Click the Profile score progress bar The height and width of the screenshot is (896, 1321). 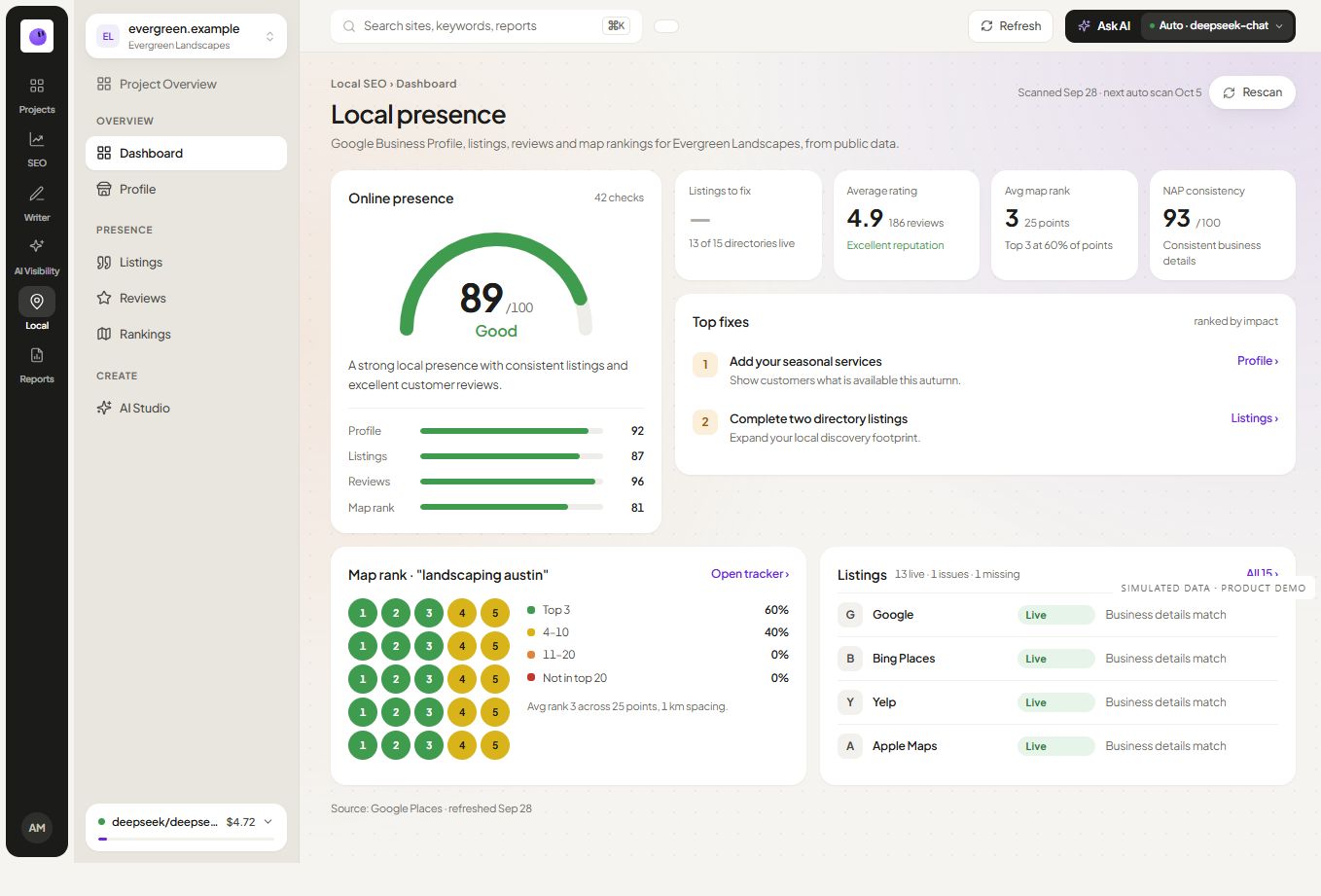(512, 431)
